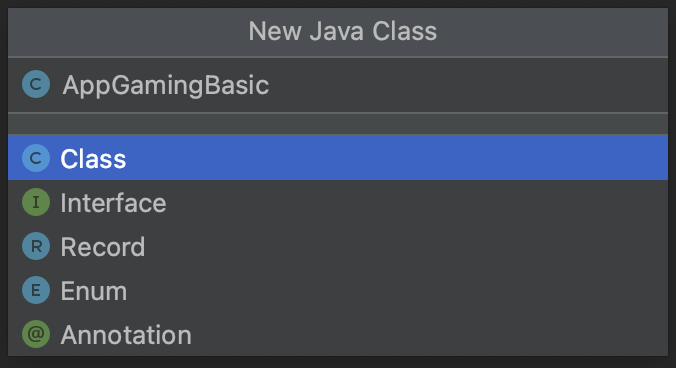Click the highlighted blue Class row
The width and height of the screenshot is (676, 368).
[338, 158]
